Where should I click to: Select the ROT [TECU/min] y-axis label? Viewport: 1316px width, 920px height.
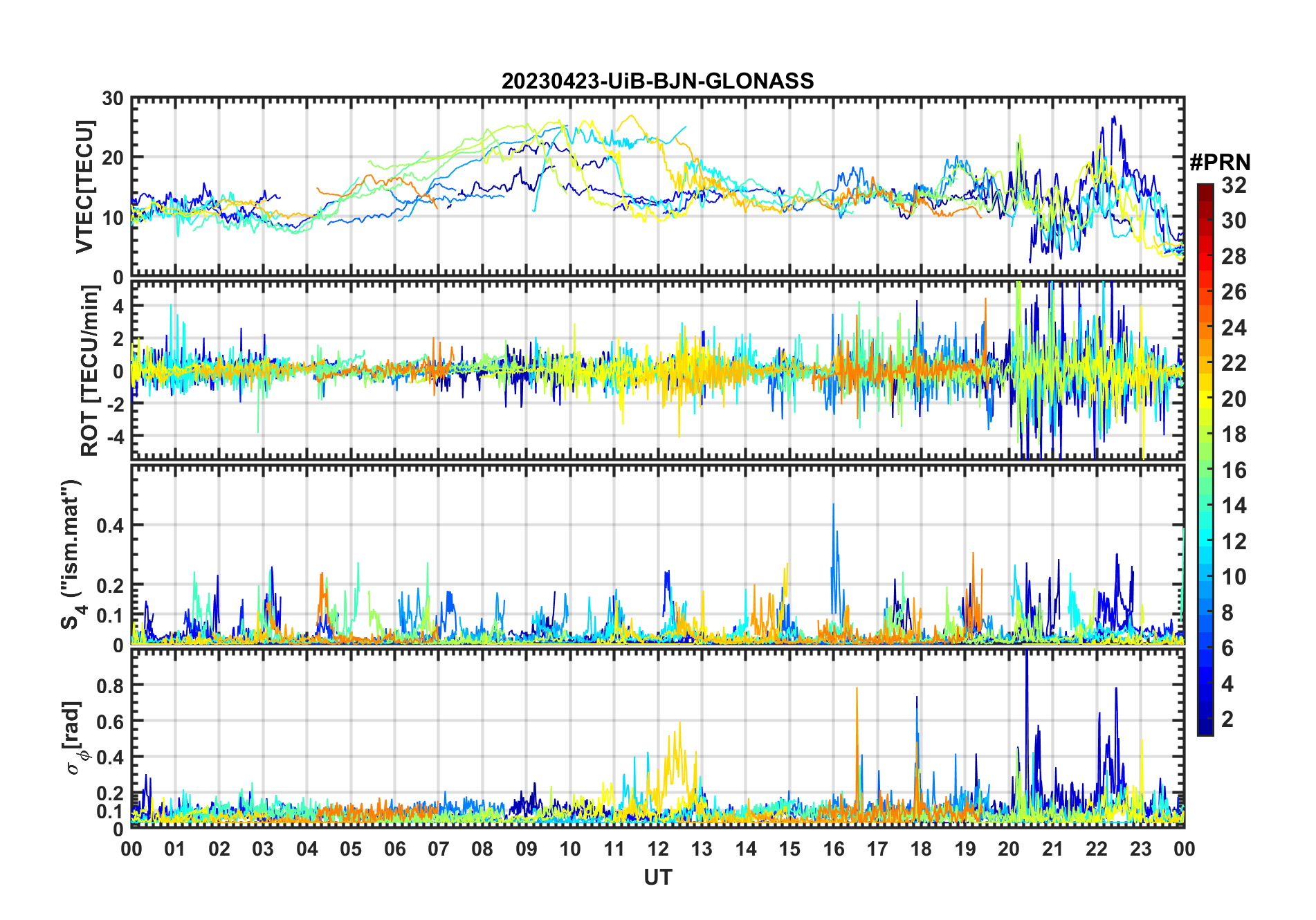pos(89,370)
